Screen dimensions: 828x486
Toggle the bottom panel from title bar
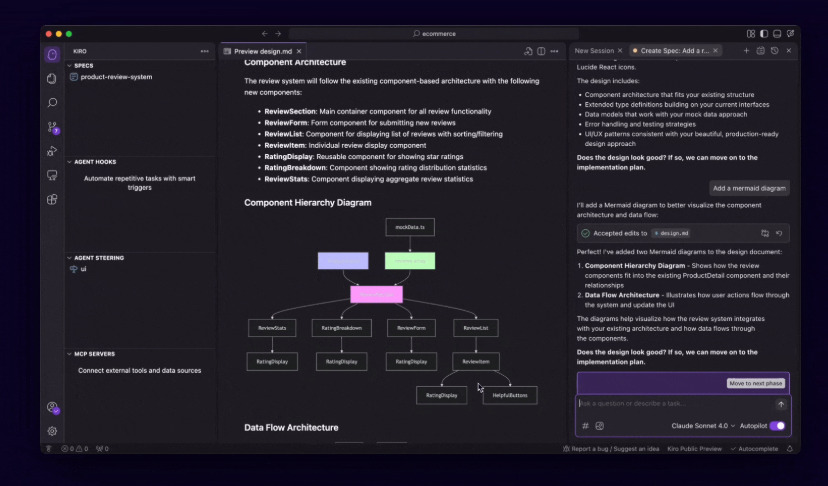click(x=777, y=33)
